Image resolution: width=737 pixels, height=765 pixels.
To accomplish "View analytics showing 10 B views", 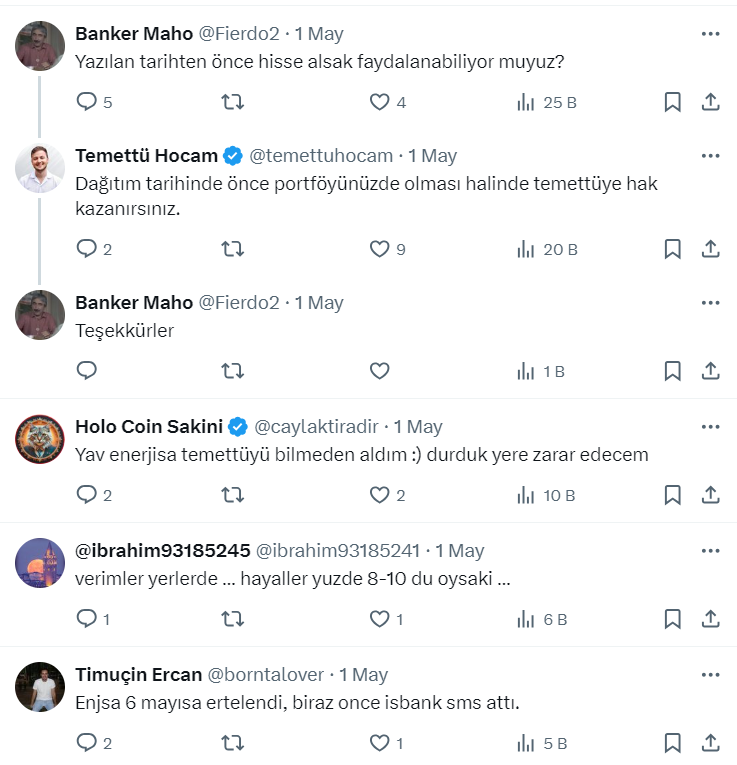I will [546, 495].
